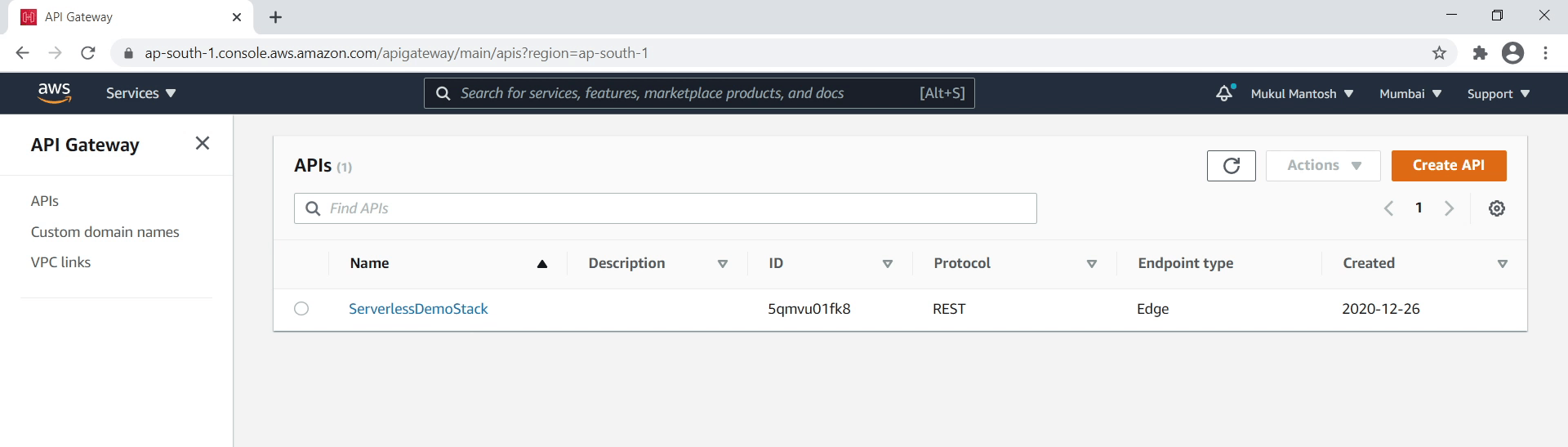Navigate to VPC links

[60, 262]
